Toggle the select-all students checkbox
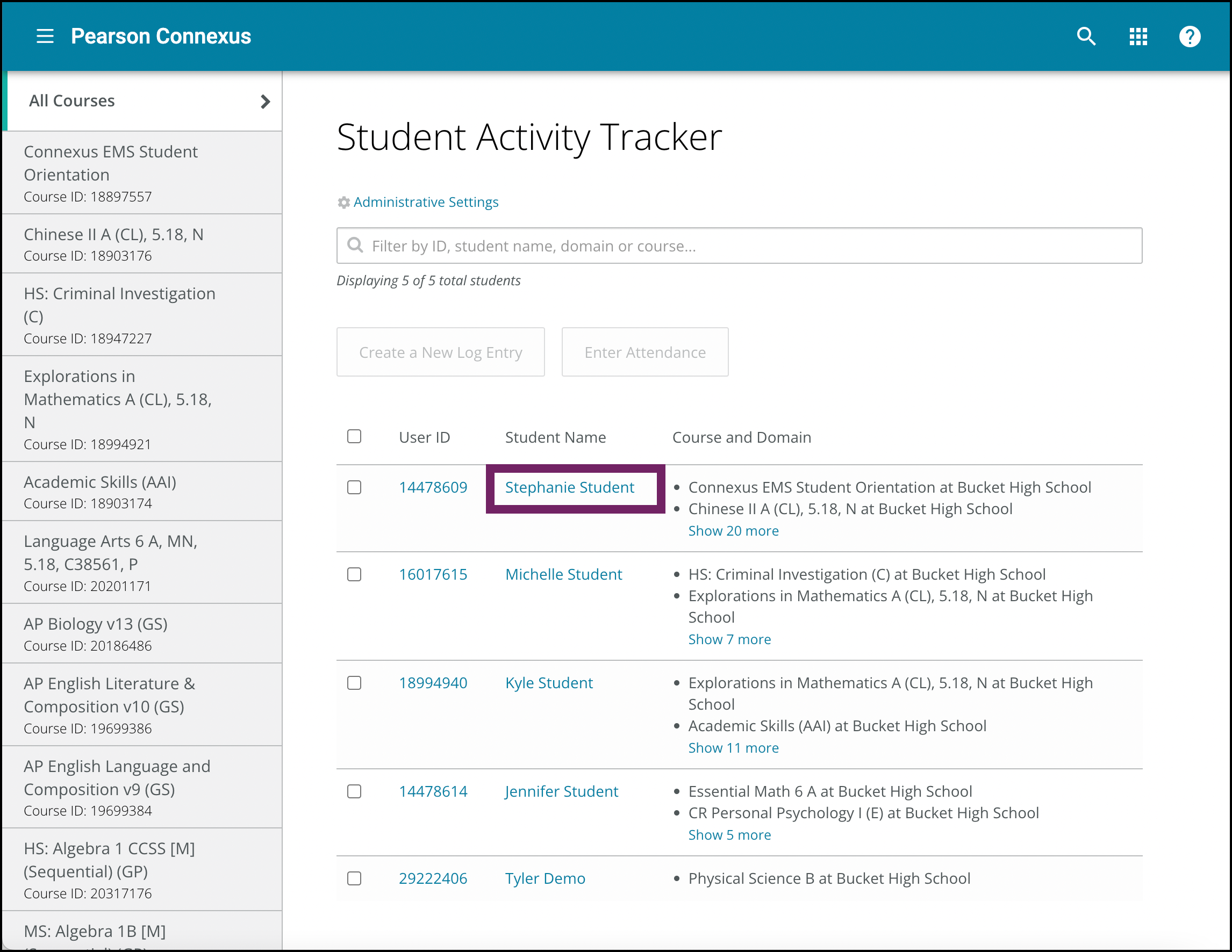Viewport: 1232px width, 952px height. tap(354, 437)
